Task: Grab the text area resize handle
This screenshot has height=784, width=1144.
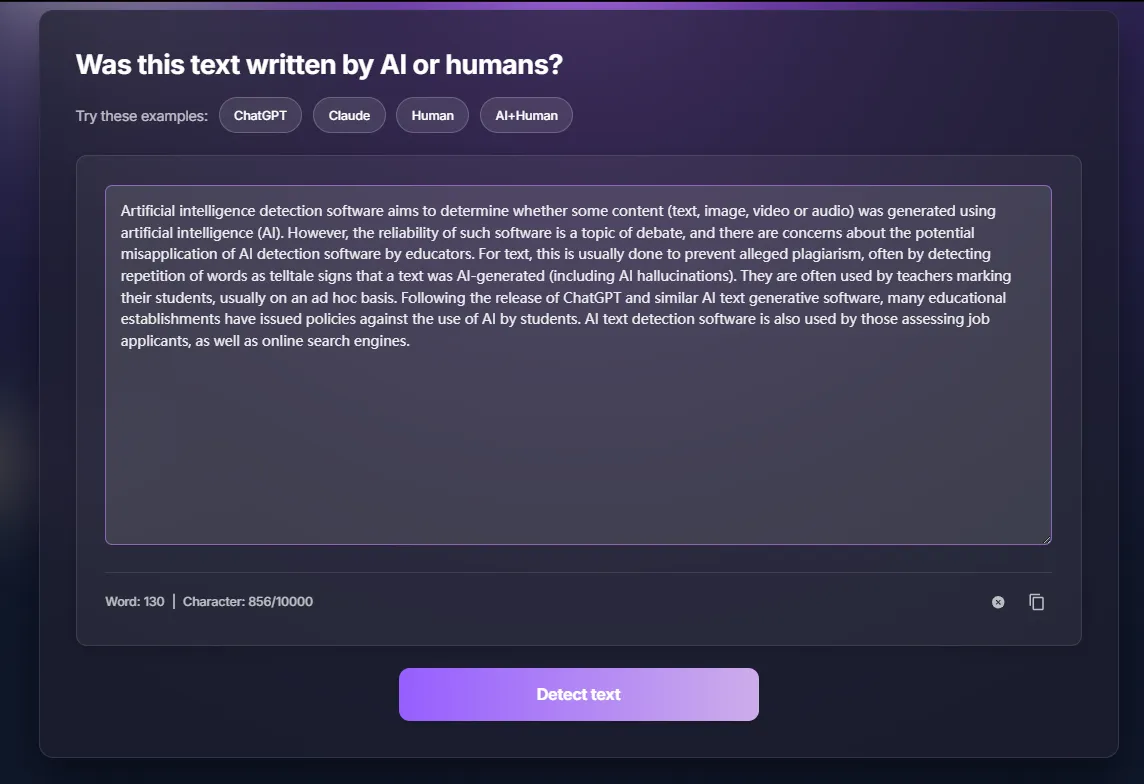Action: [1046, 539]
